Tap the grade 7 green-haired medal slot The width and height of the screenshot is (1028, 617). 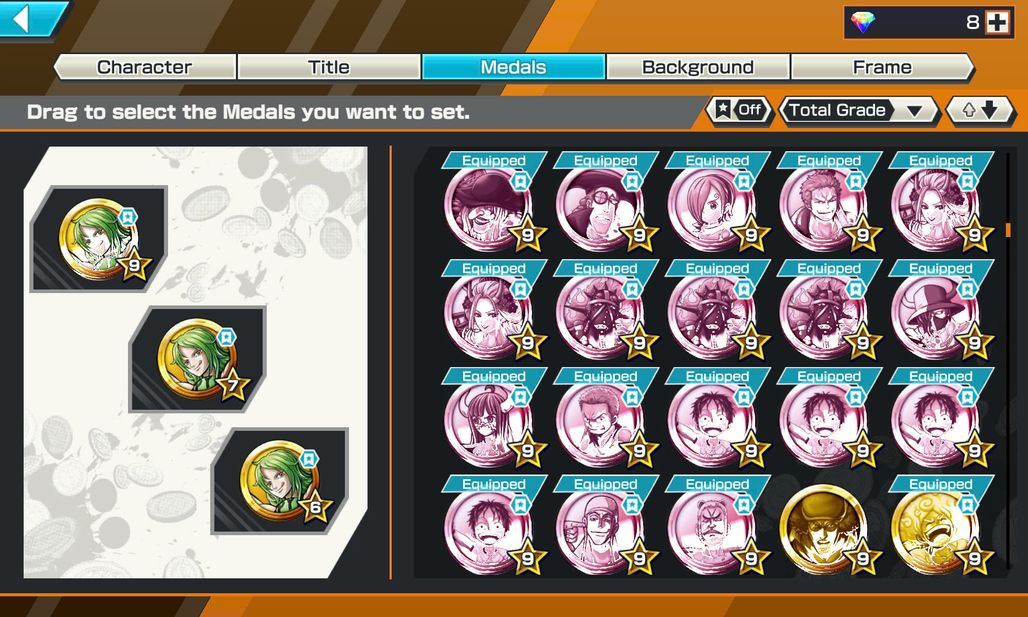[197, 359]
